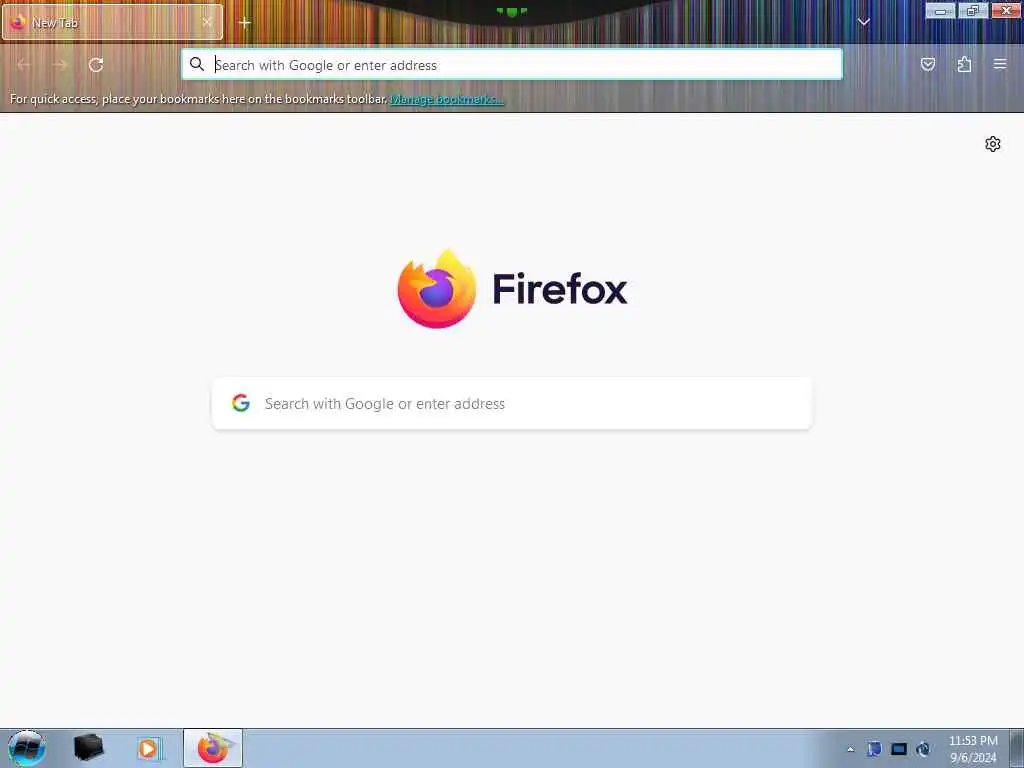This screenshot has width=1024, height=768.
Task: Show hidden system tray icons
Action: 850,749
